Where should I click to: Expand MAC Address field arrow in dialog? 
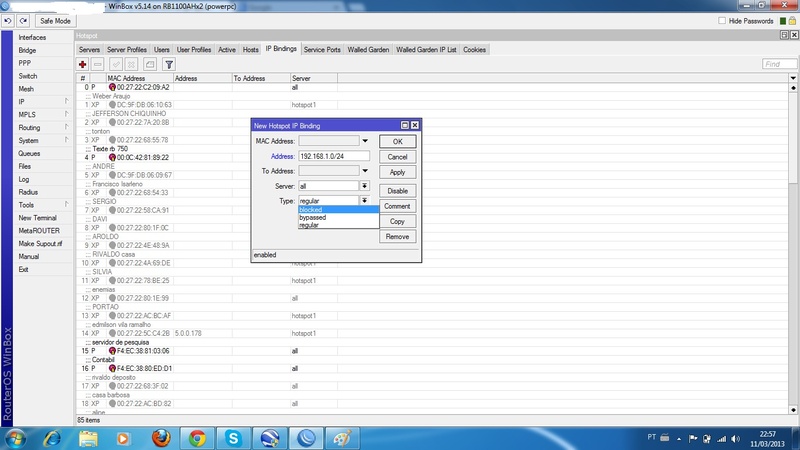[365, 141]
